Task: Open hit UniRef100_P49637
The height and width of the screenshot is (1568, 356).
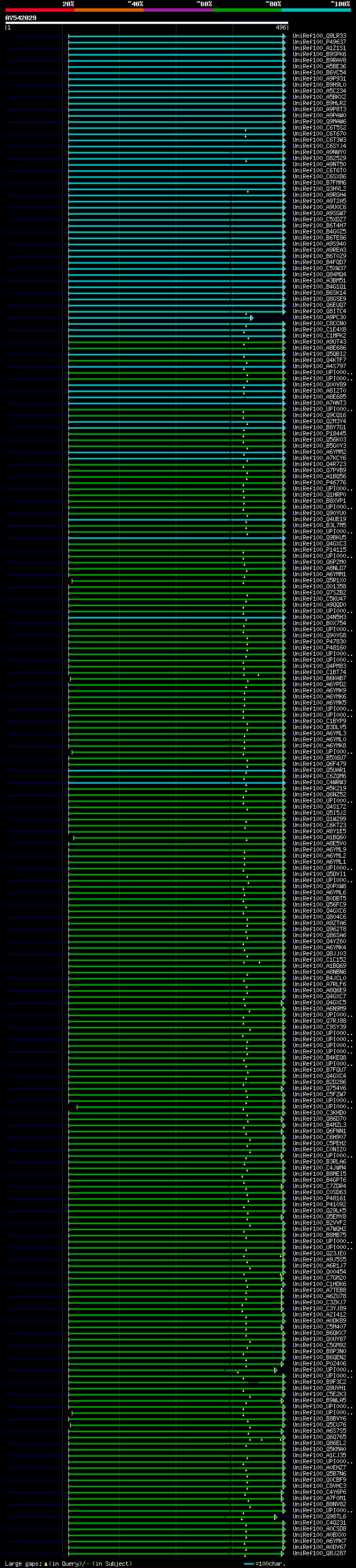Action: [x=319, y=42]
